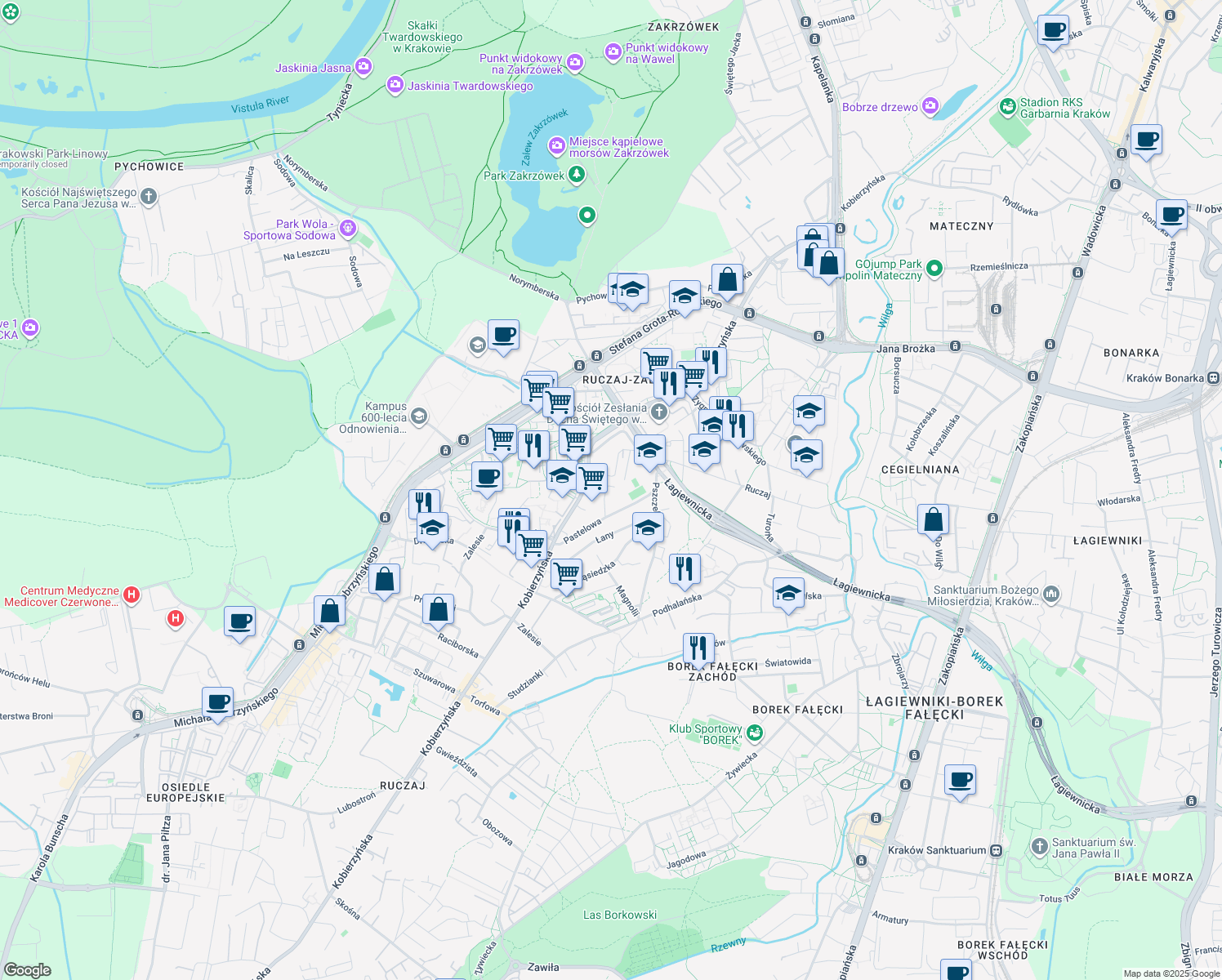This screenshot has width=1222, height=980.
Task: Click the Kościół Zesłania Ducha Świętego church marker
Action: pyautogui.click(x=658, y=412)
